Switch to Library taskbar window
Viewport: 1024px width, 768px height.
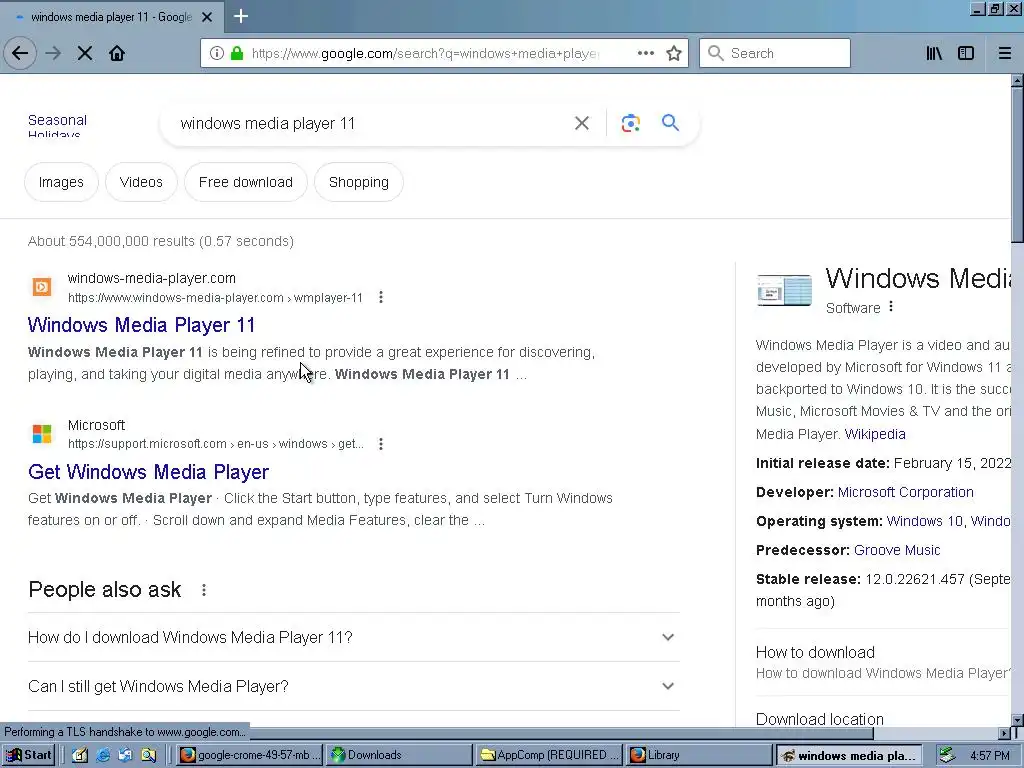click(x=697, y=755)
